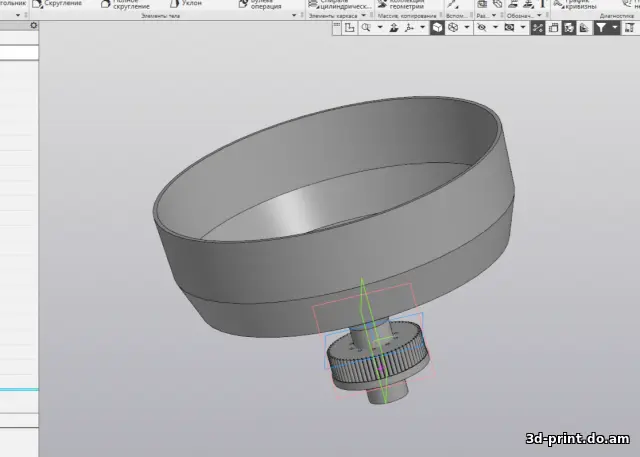The image size is (640, 457).
Task: Click the rightmost view toolbar icon
Action: click(630, 28)
